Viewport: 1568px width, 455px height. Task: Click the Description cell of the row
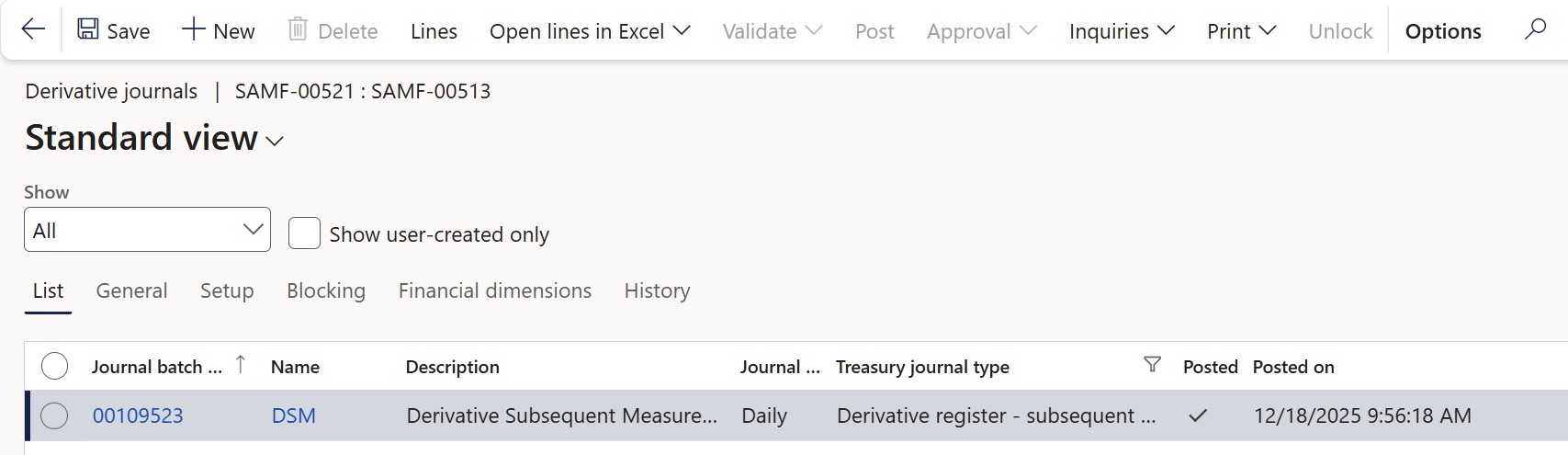(x=561, y=416)
